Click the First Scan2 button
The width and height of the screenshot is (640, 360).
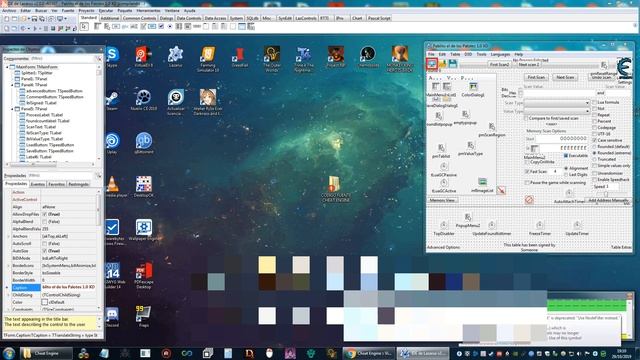pyautogui.click(x=499, y=64)
